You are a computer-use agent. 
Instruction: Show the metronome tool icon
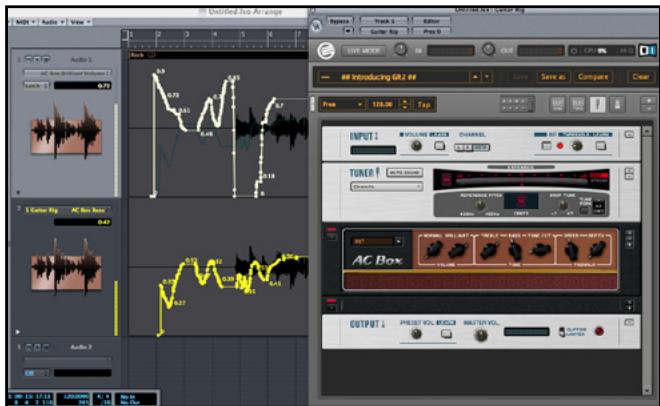click(617, 104)
